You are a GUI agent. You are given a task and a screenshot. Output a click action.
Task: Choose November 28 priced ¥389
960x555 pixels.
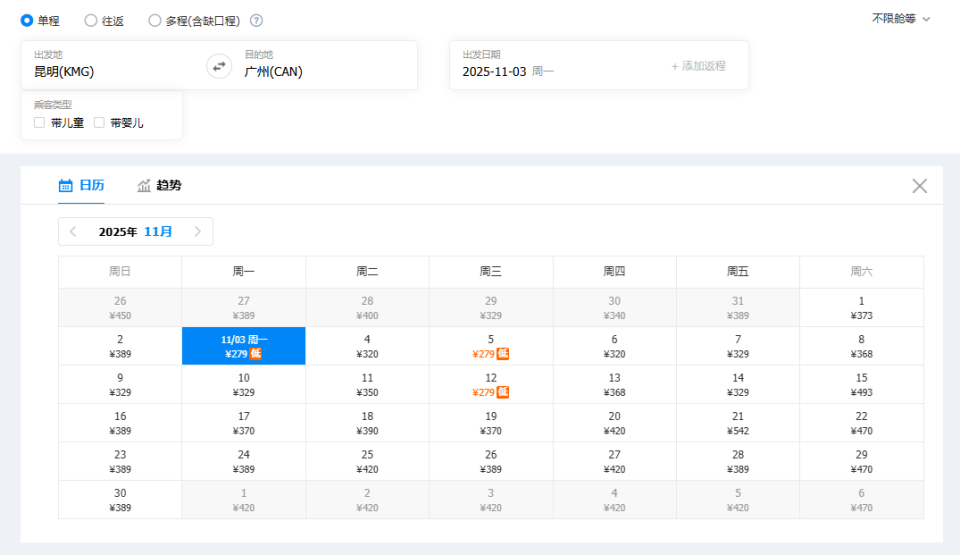pos(738,461)
